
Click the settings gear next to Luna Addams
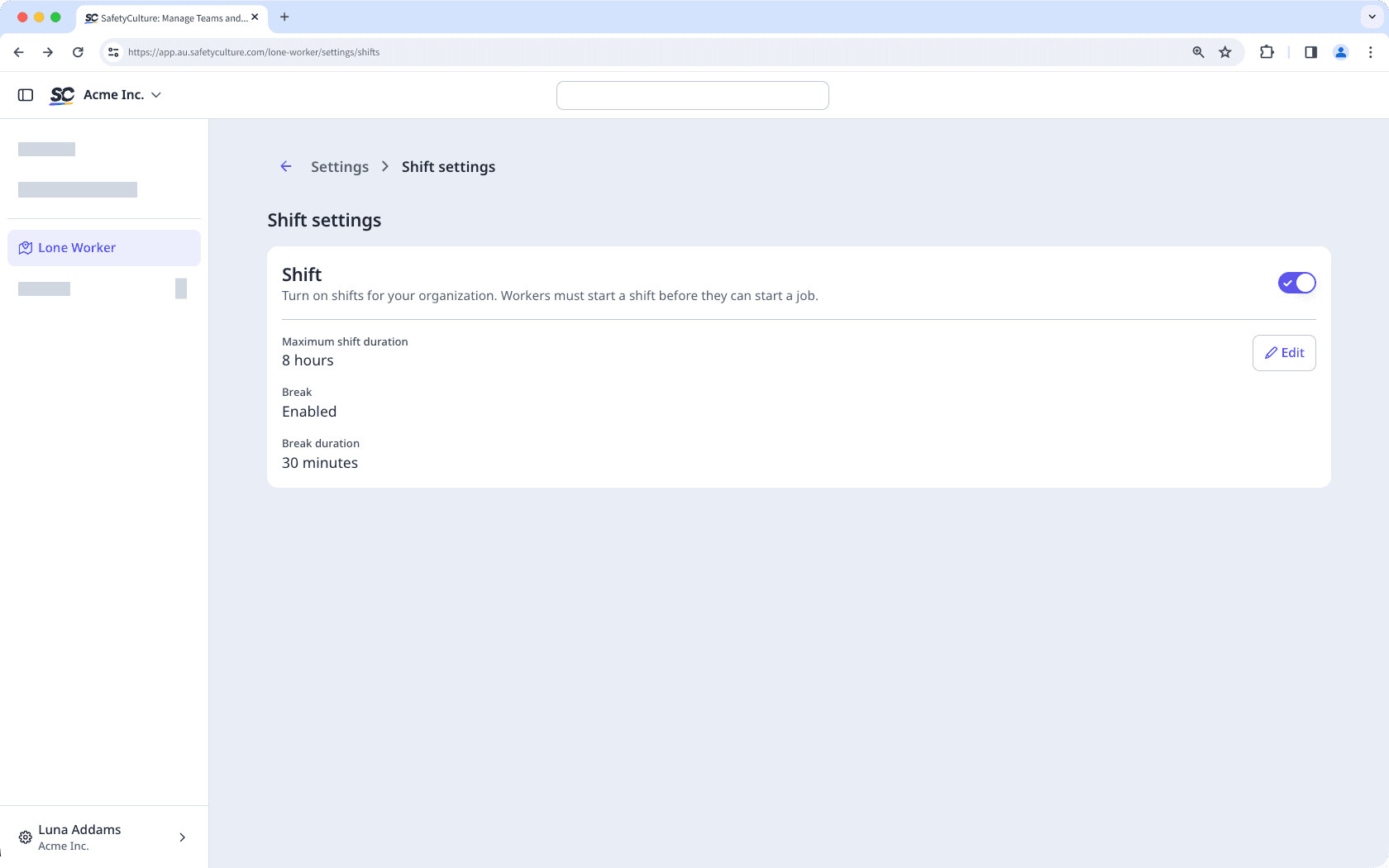coord(25,837)
